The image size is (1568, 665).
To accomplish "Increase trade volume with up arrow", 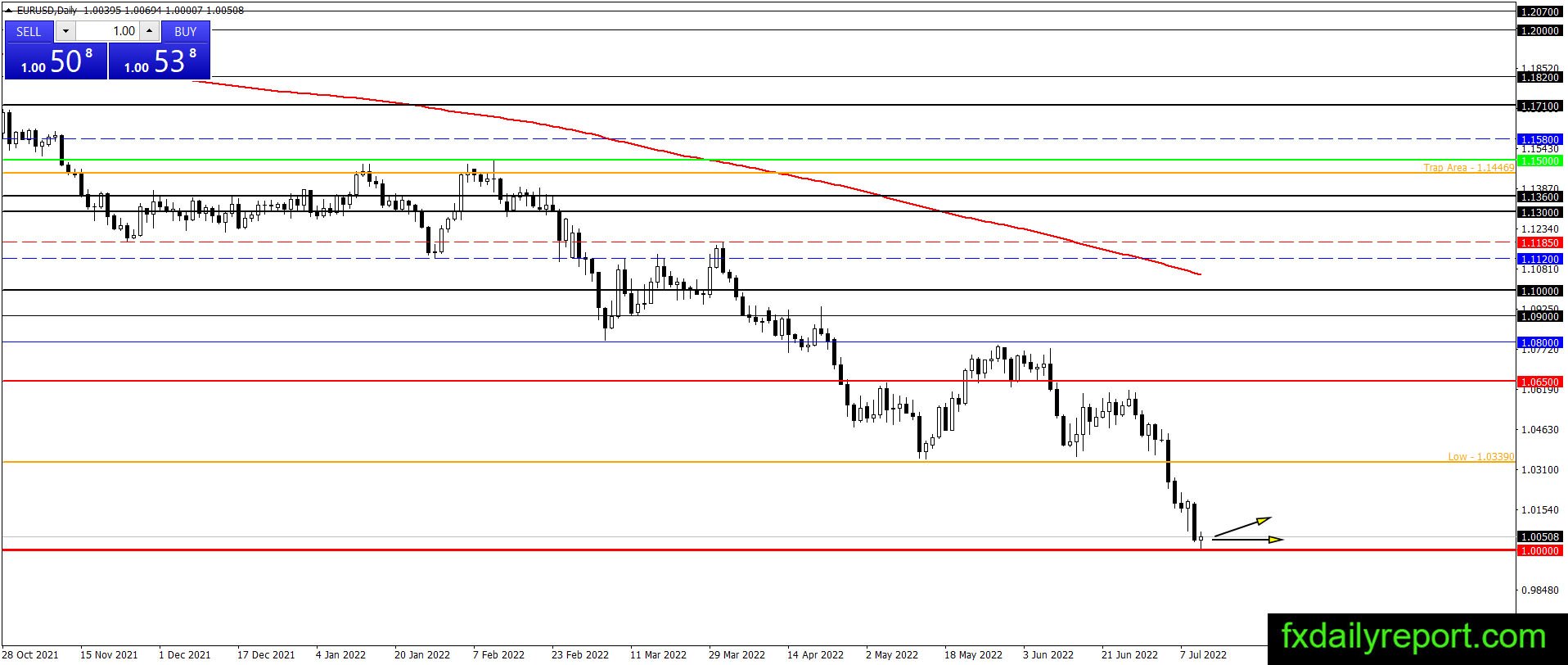I will point(149,31).
